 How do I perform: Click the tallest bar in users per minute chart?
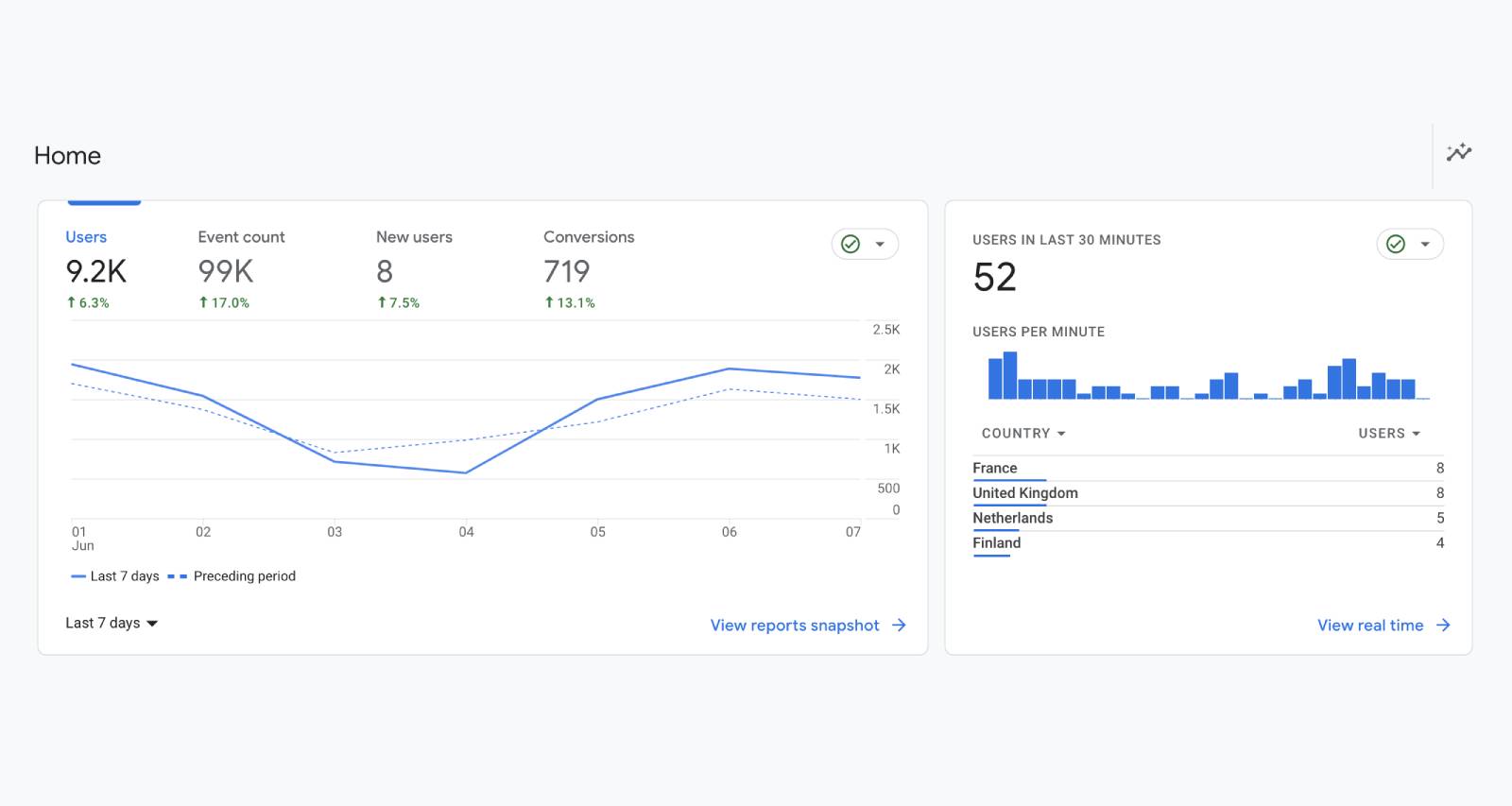click(1009, 375)
